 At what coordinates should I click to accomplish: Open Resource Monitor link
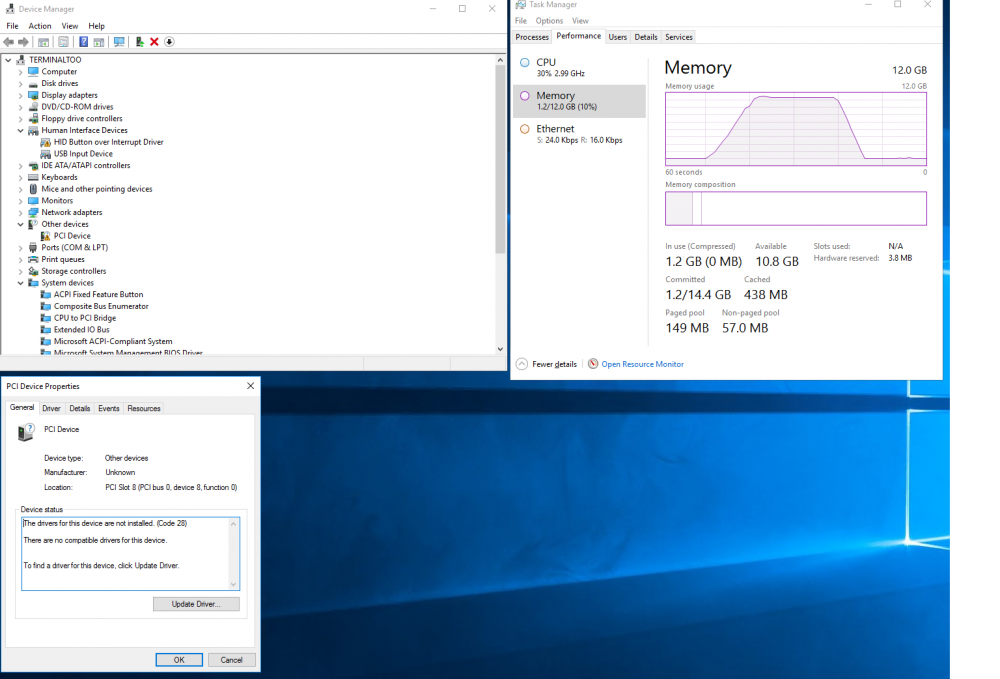pyautogui.click(x=642, y=364)
